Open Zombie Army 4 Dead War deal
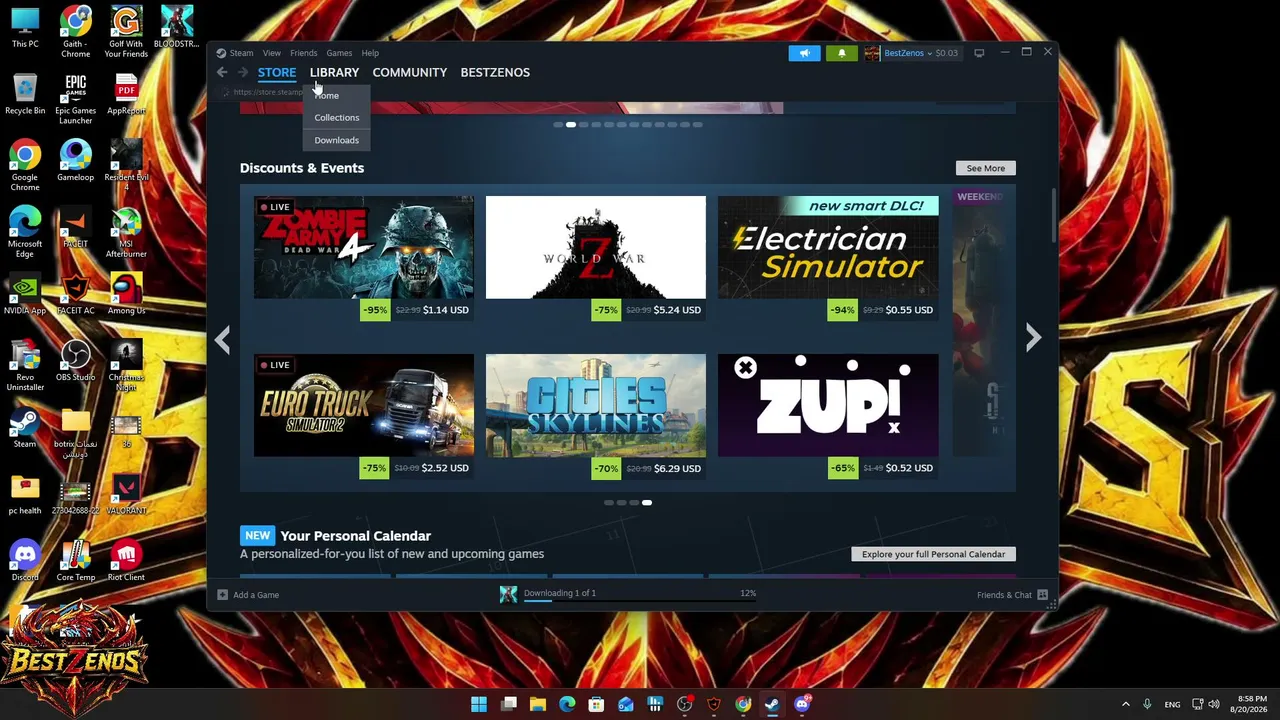This screenshot has height=720, width=1280. coord(364,248)
